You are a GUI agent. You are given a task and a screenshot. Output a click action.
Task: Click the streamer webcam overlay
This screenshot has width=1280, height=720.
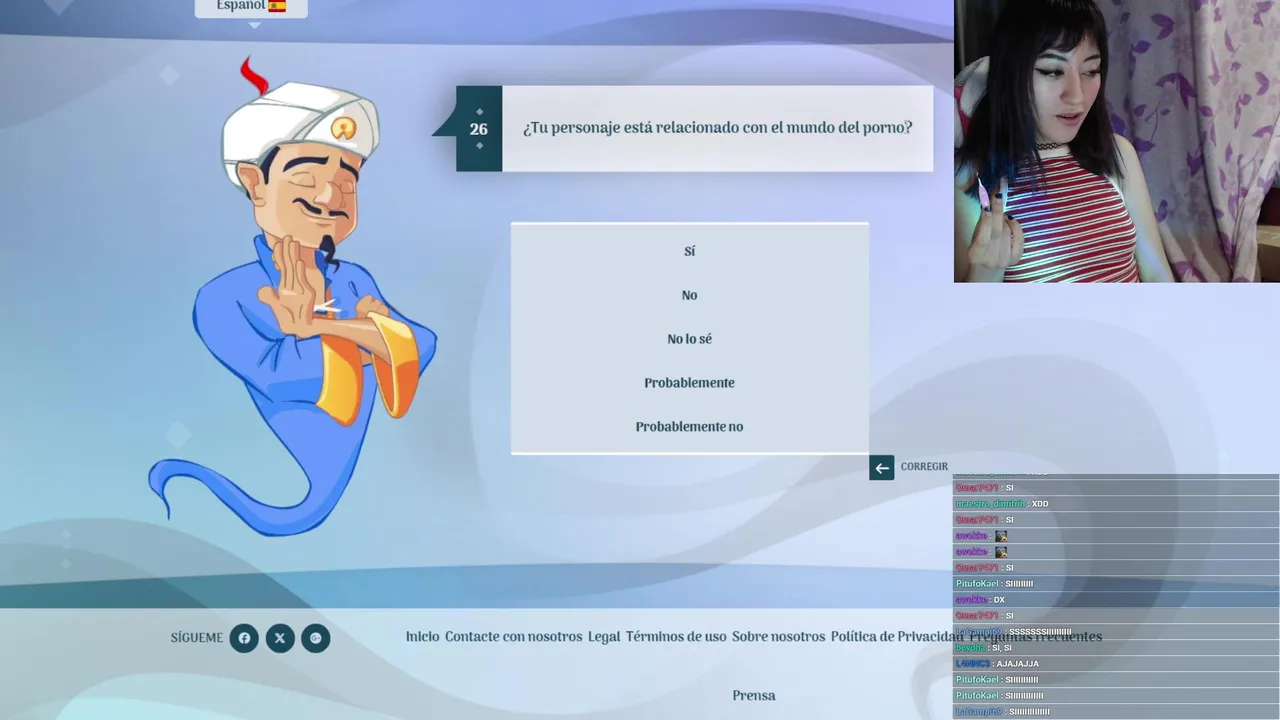click(x=1116, y=141)
